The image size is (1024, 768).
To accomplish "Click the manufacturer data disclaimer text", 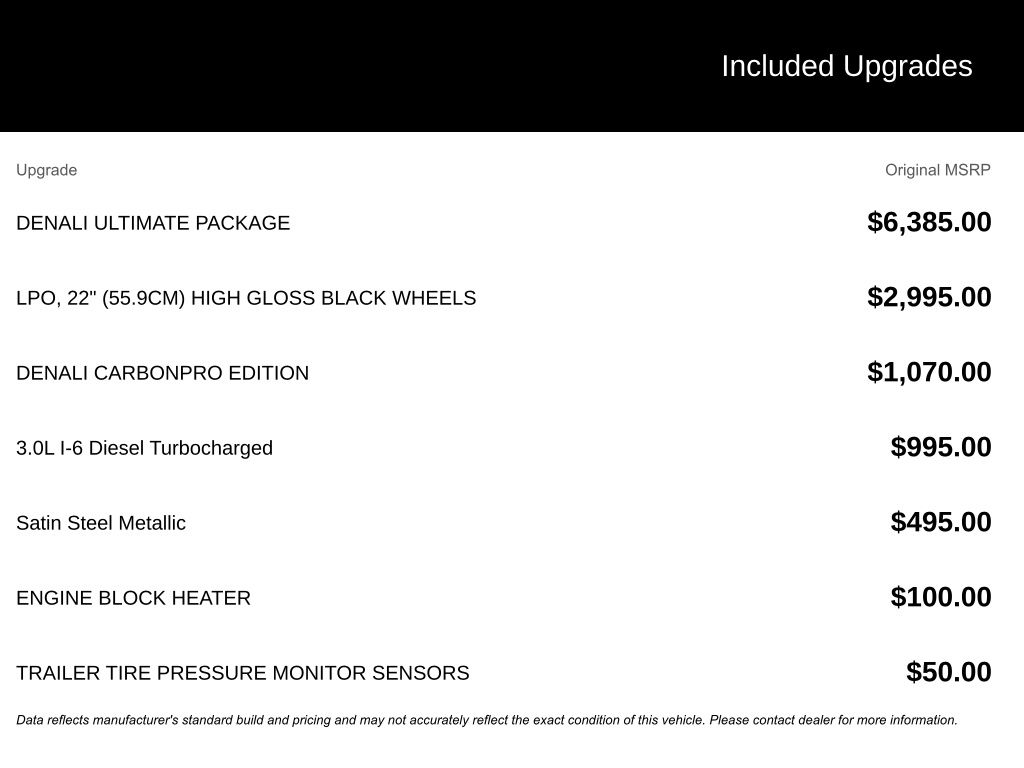I will pyautogui.click(x=487, y=720).
